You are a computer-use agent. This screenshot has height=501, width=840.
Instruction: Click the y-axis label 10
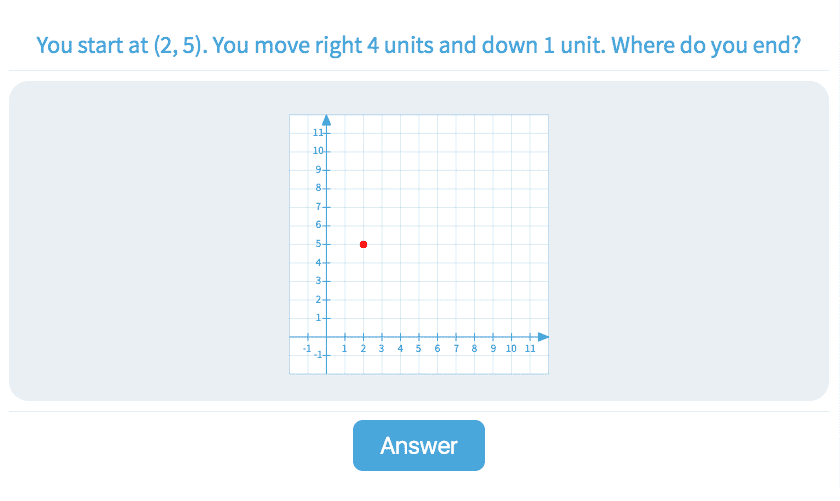[x=316, y=150]
